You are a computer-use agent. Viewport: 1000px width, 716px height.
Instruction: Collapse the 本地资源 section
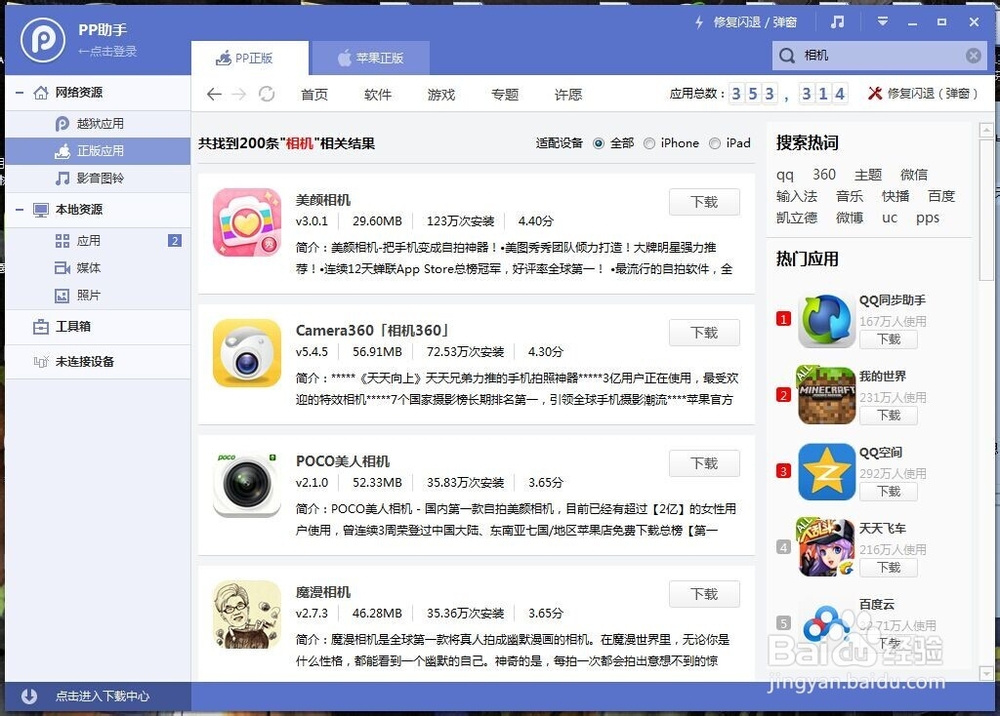pyautogui.click(x=20, y=210)
